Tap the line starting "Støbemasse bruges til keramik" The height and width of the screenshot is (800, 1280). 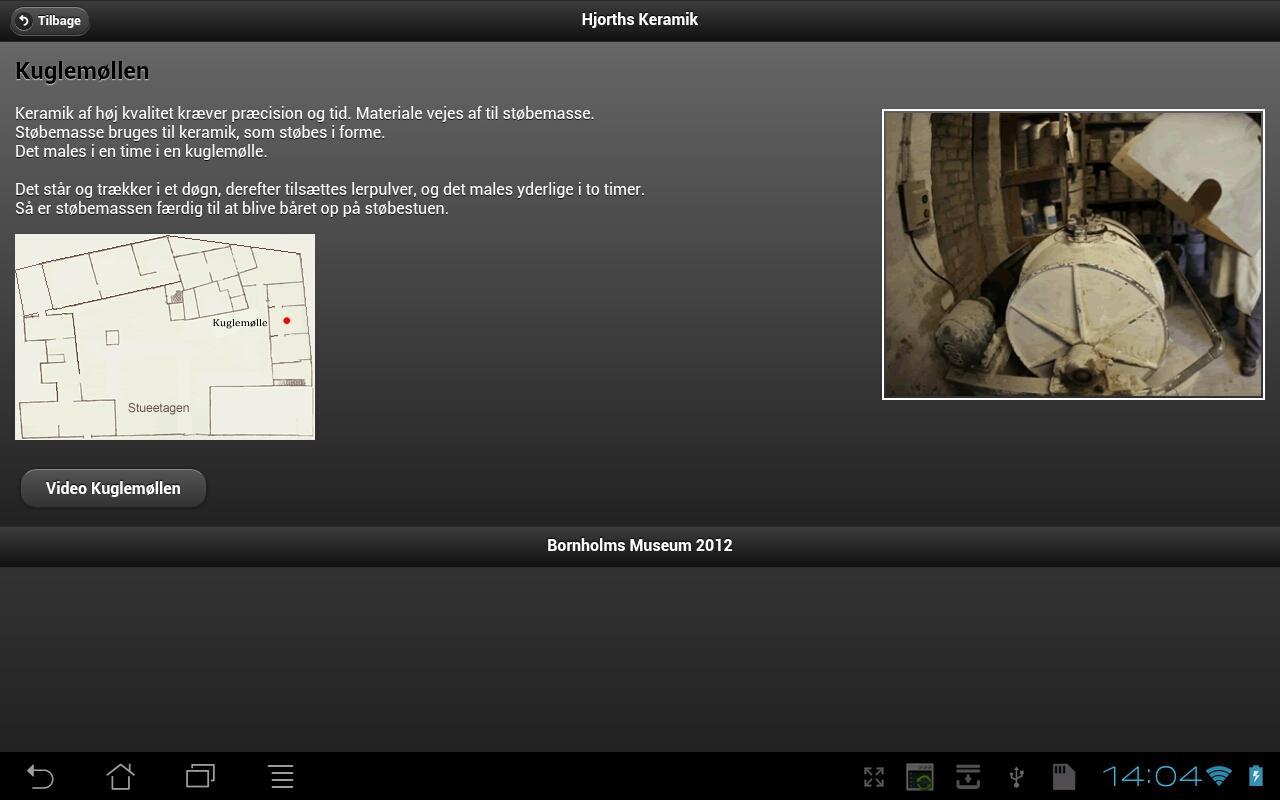[200, 132]
